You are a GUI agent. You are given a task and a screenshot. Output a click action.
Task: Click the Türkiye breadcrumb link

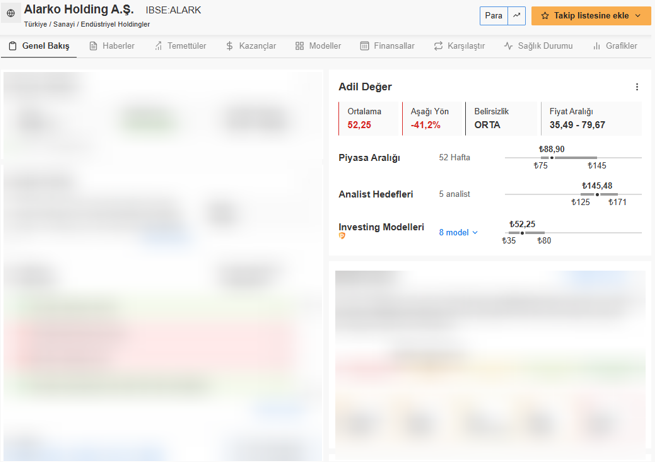coord(36,24)
